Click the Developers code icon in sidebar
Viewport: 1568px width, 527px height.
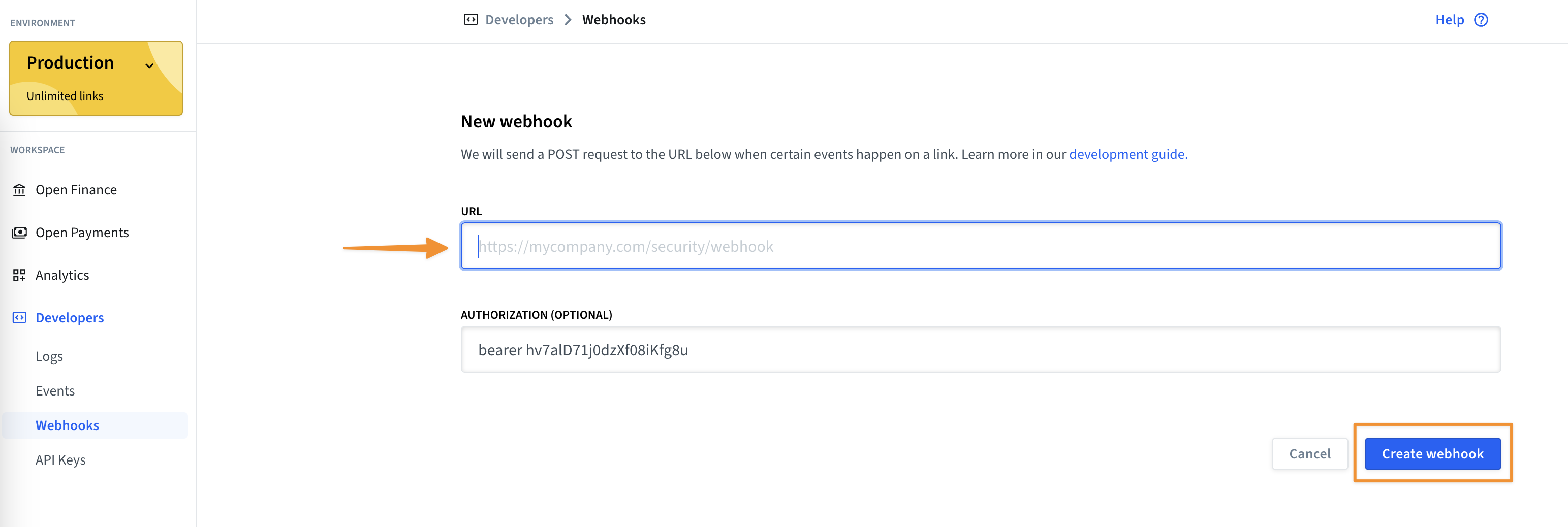coord(19,318)
